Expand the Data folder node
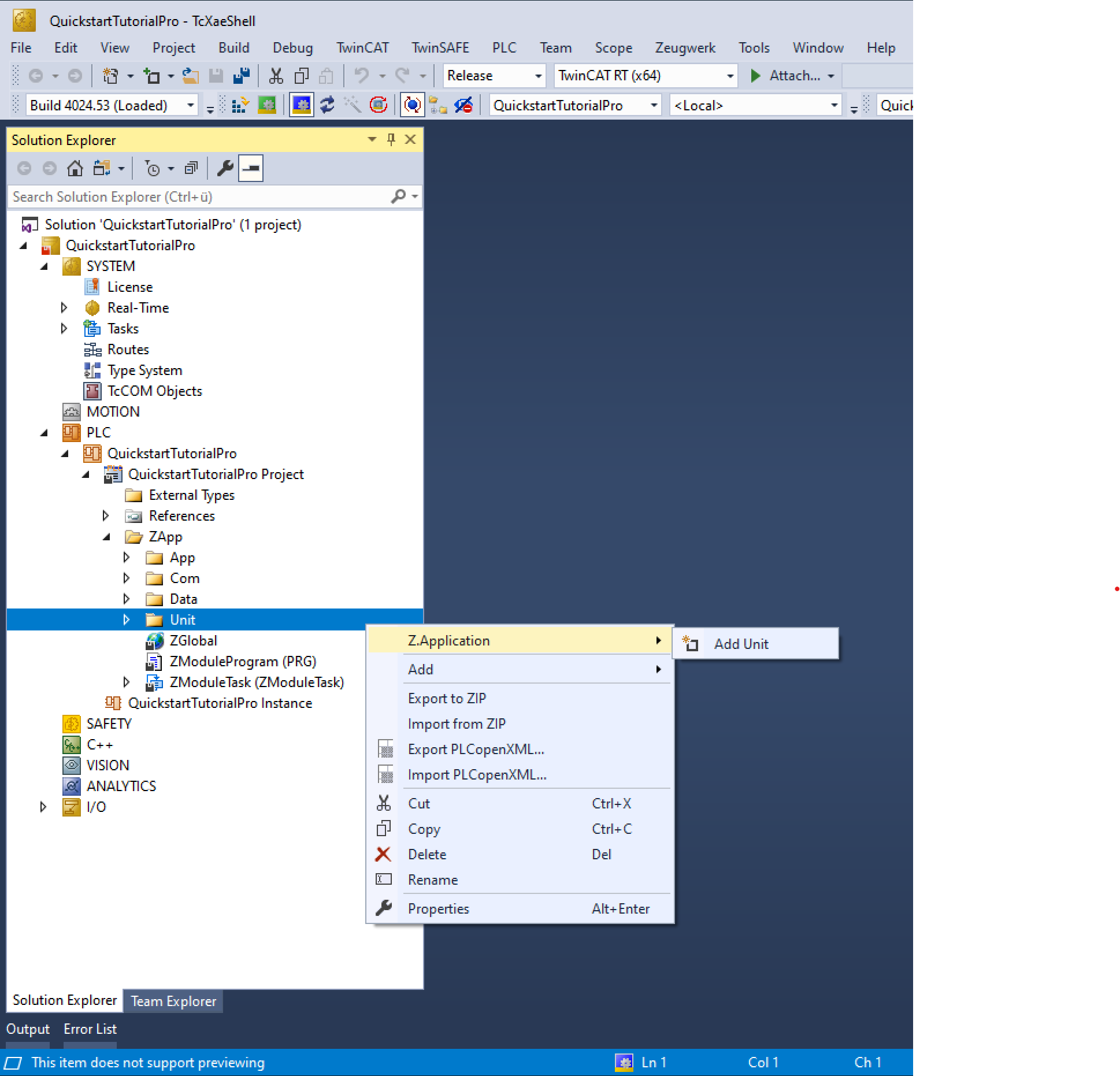The image size is (1120, 1076). point(127,599)
